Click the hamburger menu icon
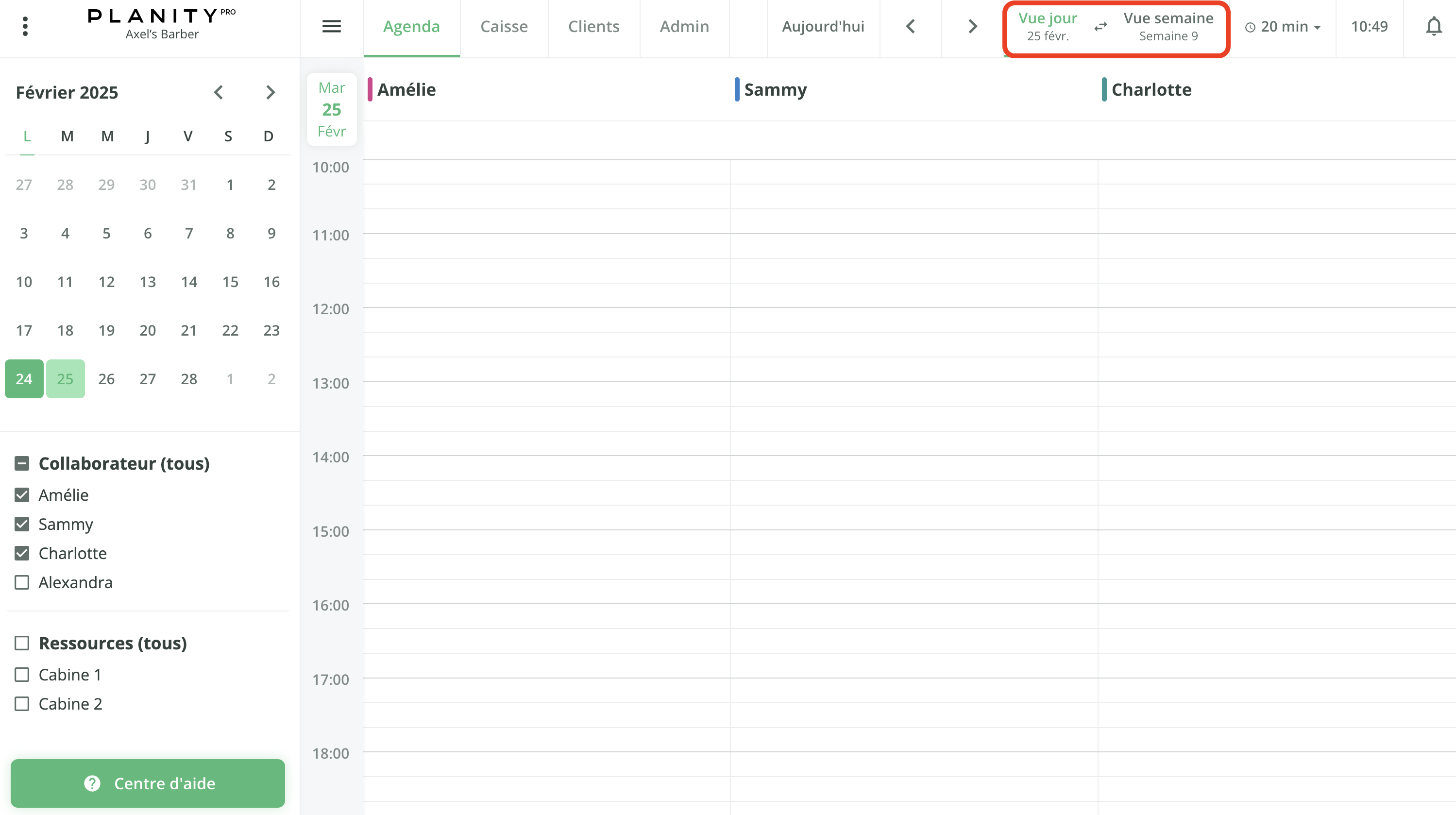 (331, 26)
